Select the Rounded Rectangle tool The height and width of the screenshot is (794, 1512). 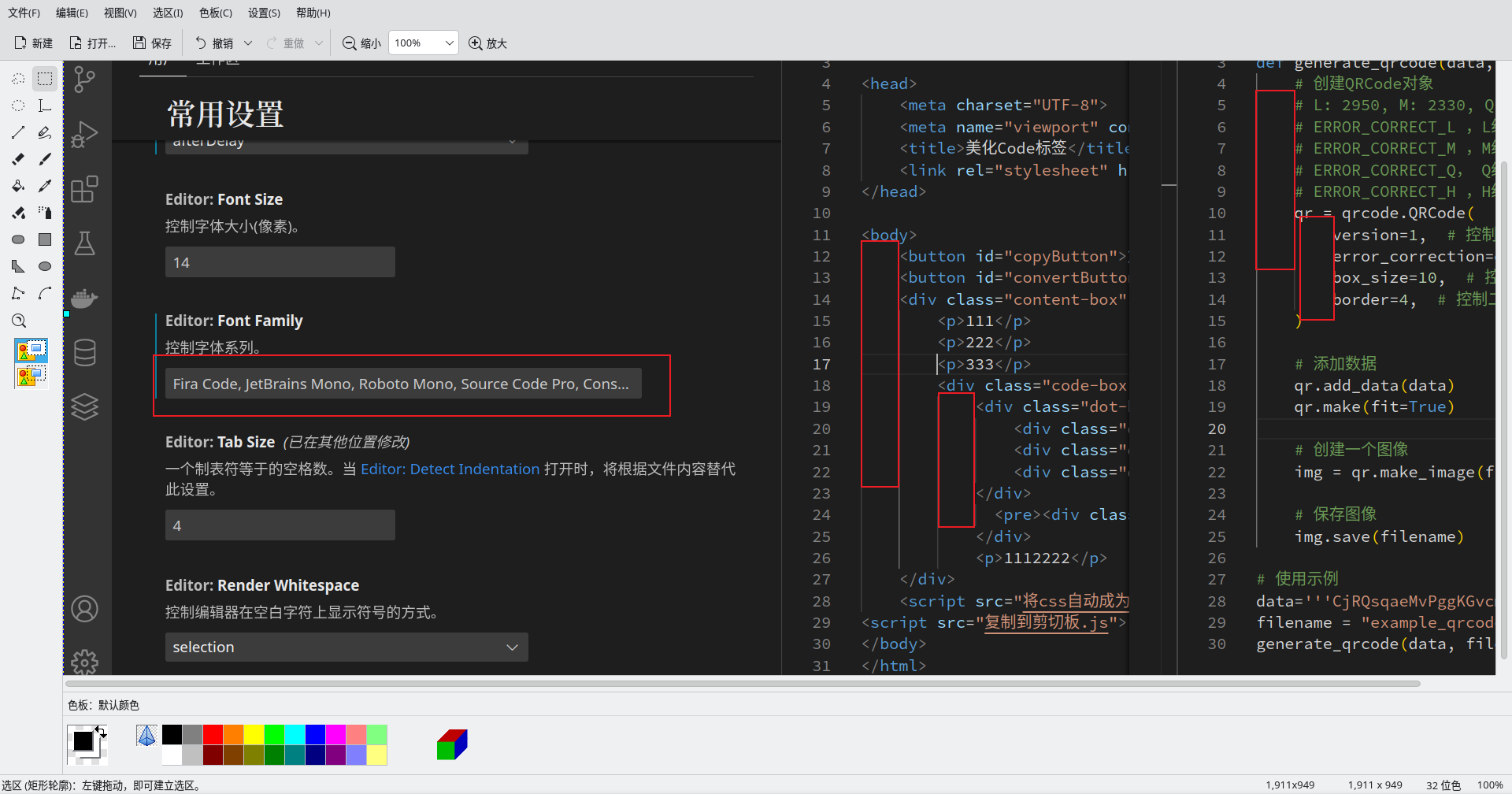click(x=18, y=239)
